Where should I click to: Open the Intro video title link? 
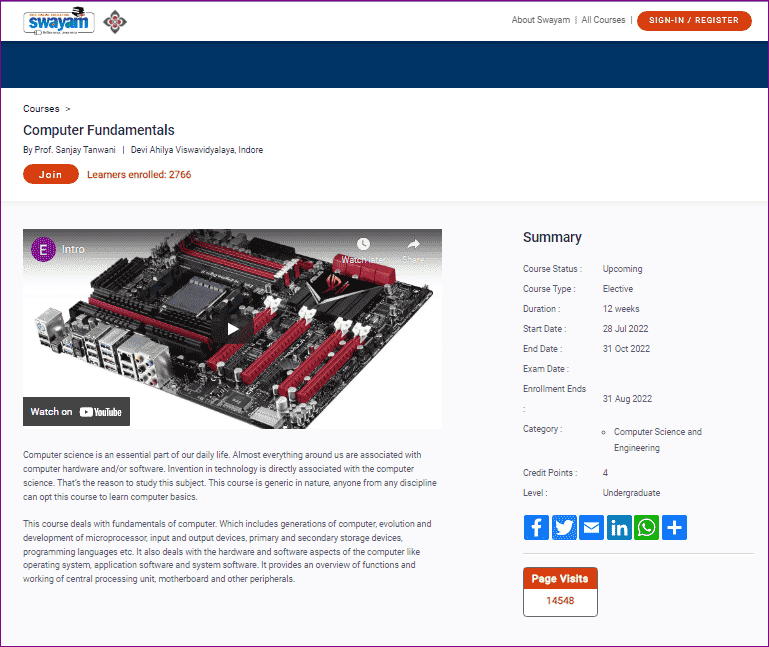click(73, 249)
